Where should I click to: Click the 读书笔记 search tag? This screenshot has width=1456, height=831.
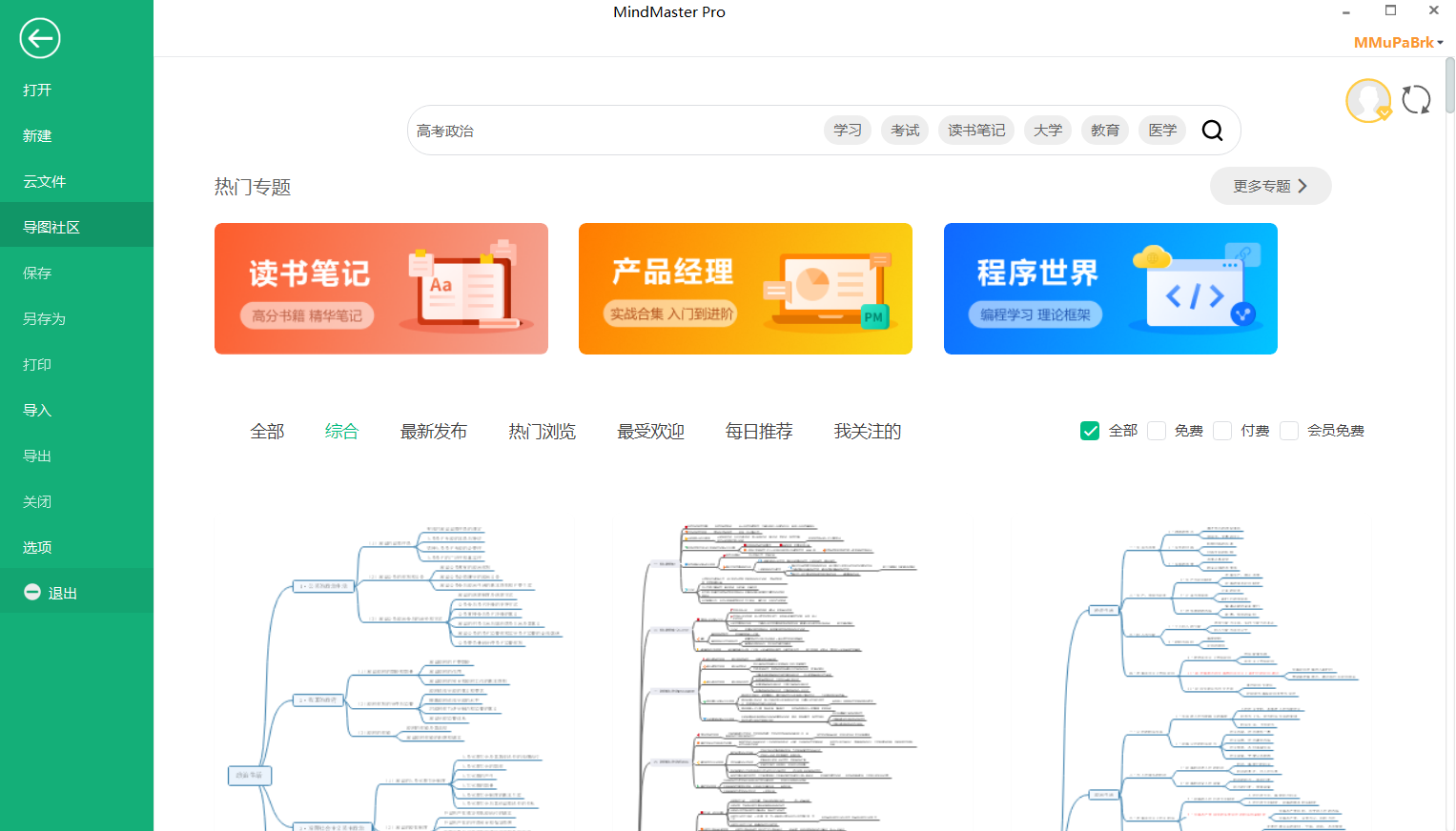coord(976,131)
